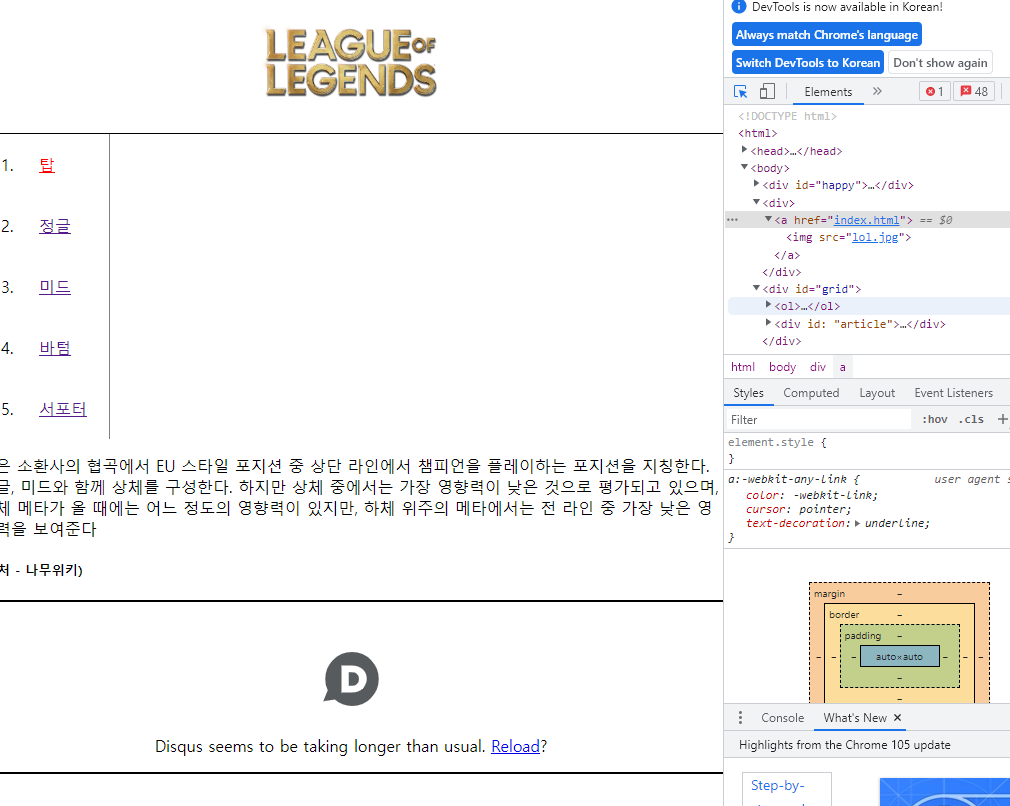Add new style rule plus icon
The height and width of the screenshot is (806, 1010).
tap(1002, 419)
